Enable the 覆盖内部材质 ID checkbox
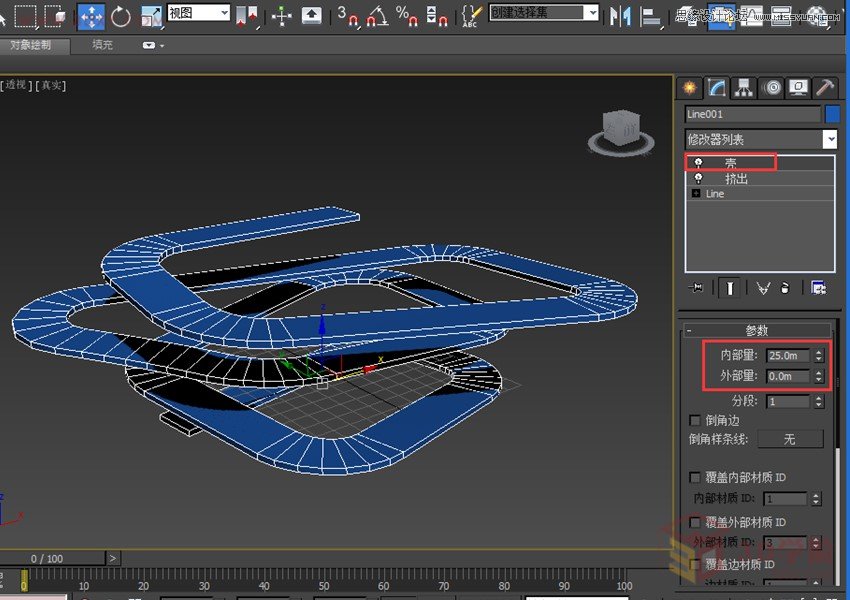Image resolution: width=850 pixels, height=600 pixels. pos(694,478)
